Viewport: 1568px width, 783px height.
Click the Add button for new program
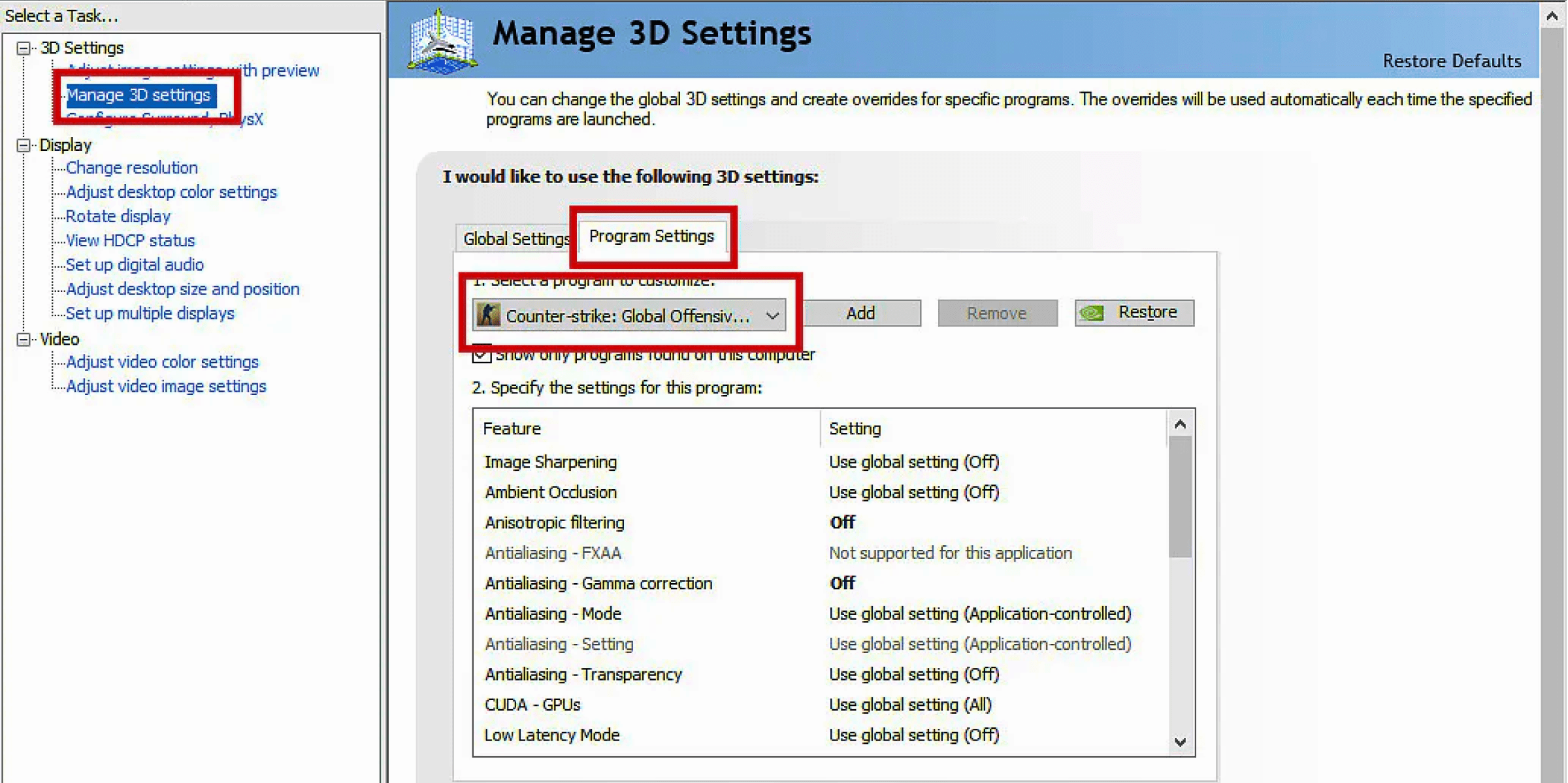[861, 313]
